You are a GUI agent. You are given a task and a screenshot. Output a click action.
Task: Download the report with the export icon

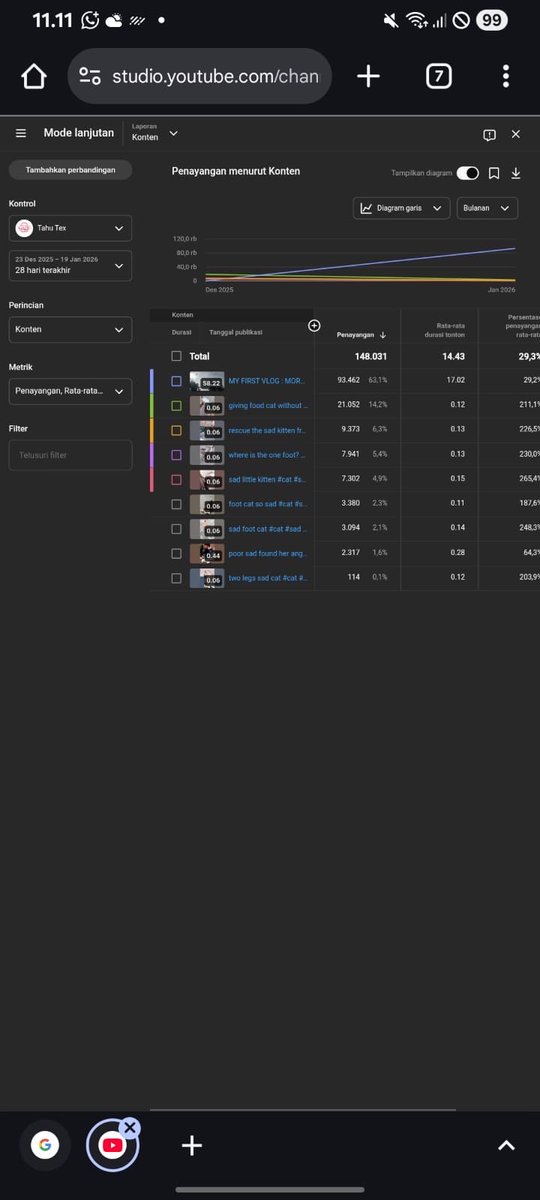point(516,173)
